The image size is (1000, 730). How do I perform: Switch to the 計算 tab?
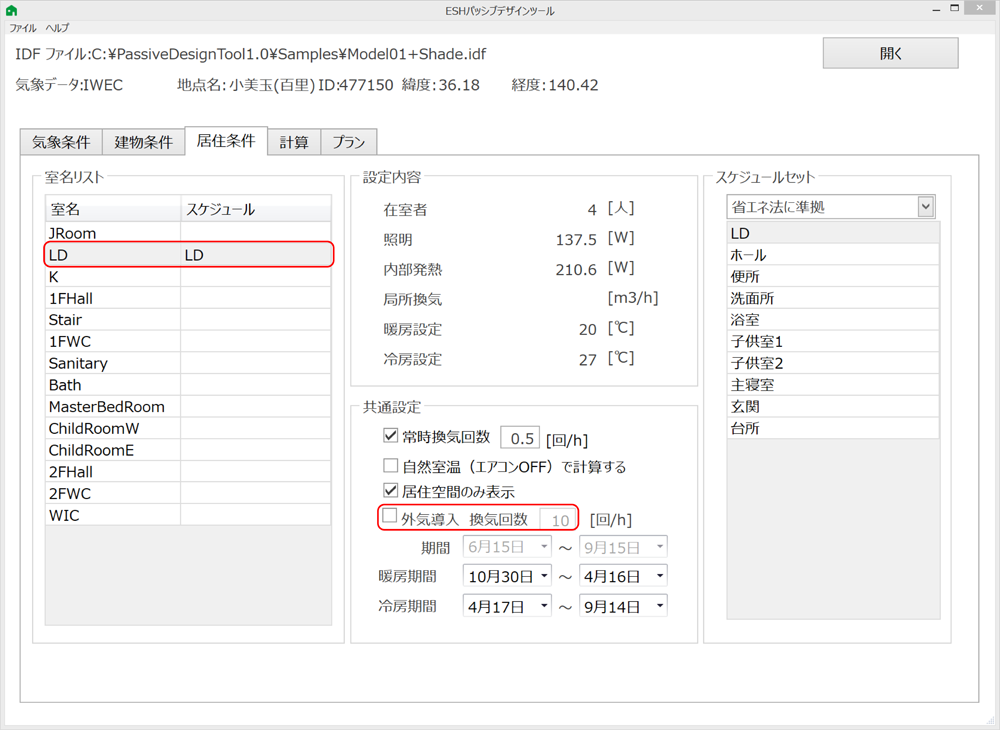pos(294,142)
